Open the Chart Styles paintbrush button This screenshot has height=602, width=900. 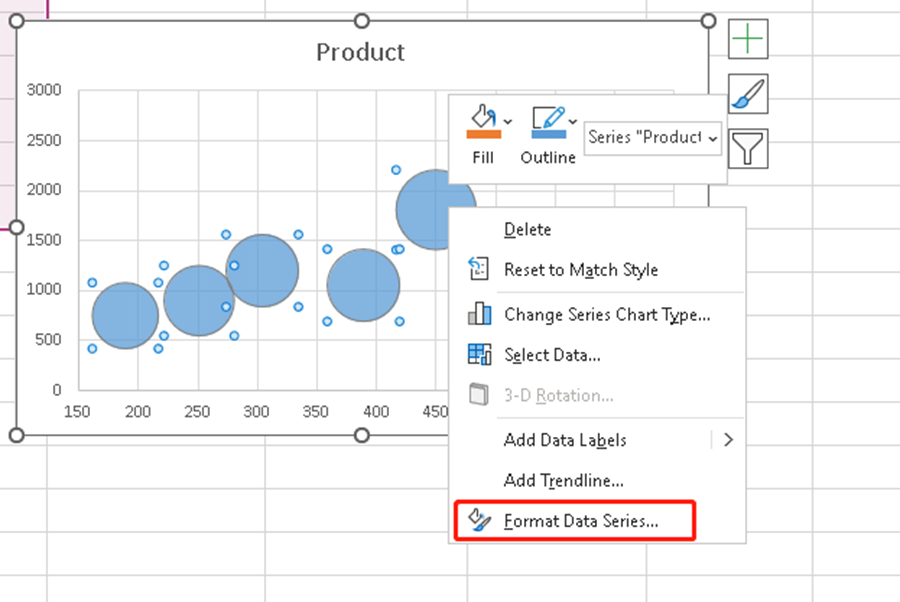(x=748, y=94)
